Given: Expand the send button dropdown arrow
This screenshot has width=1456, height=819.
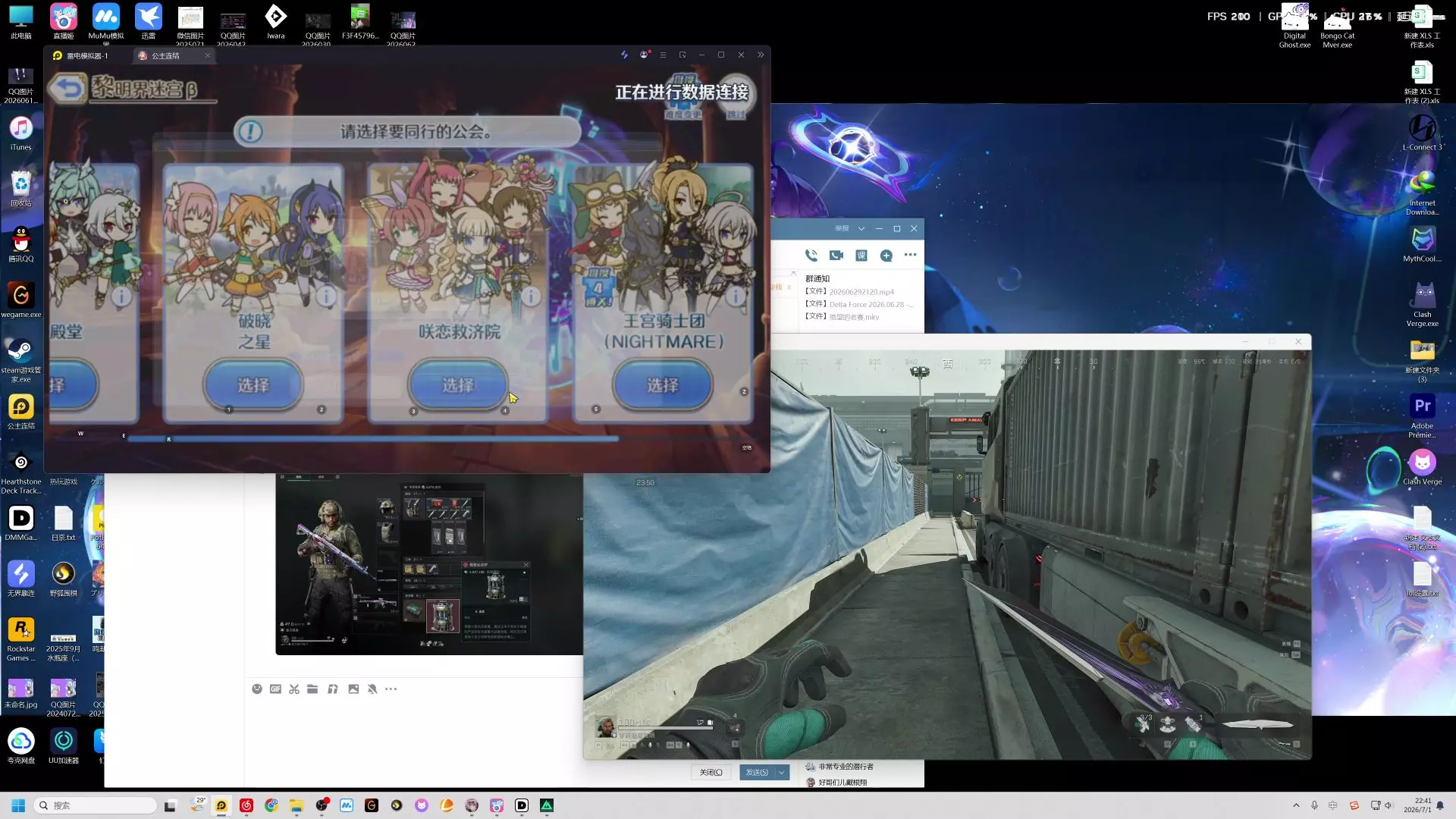Looking at the screenshot, I should click(x=782, y=772).
